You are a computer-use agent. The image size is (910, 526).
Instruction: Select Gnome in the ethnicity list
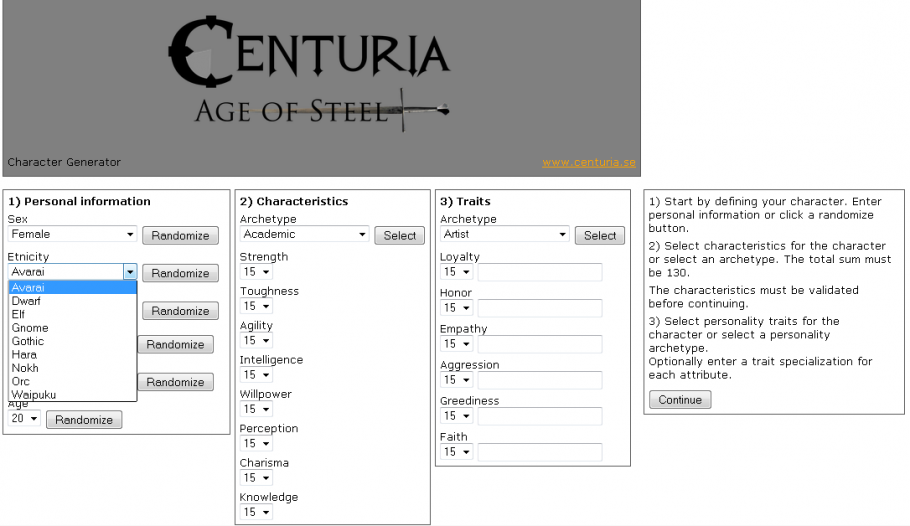click(73, 327)
